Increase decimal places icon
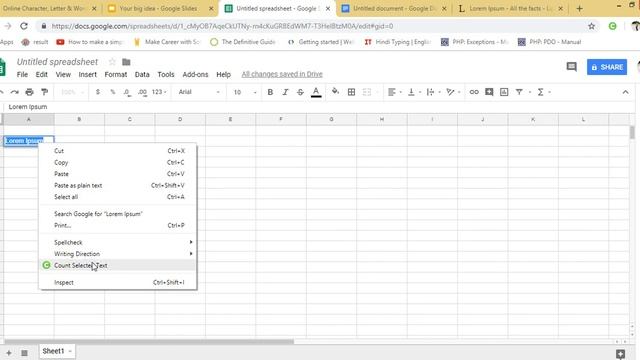This screenshot has width=640, height=360. pos(142,92)
